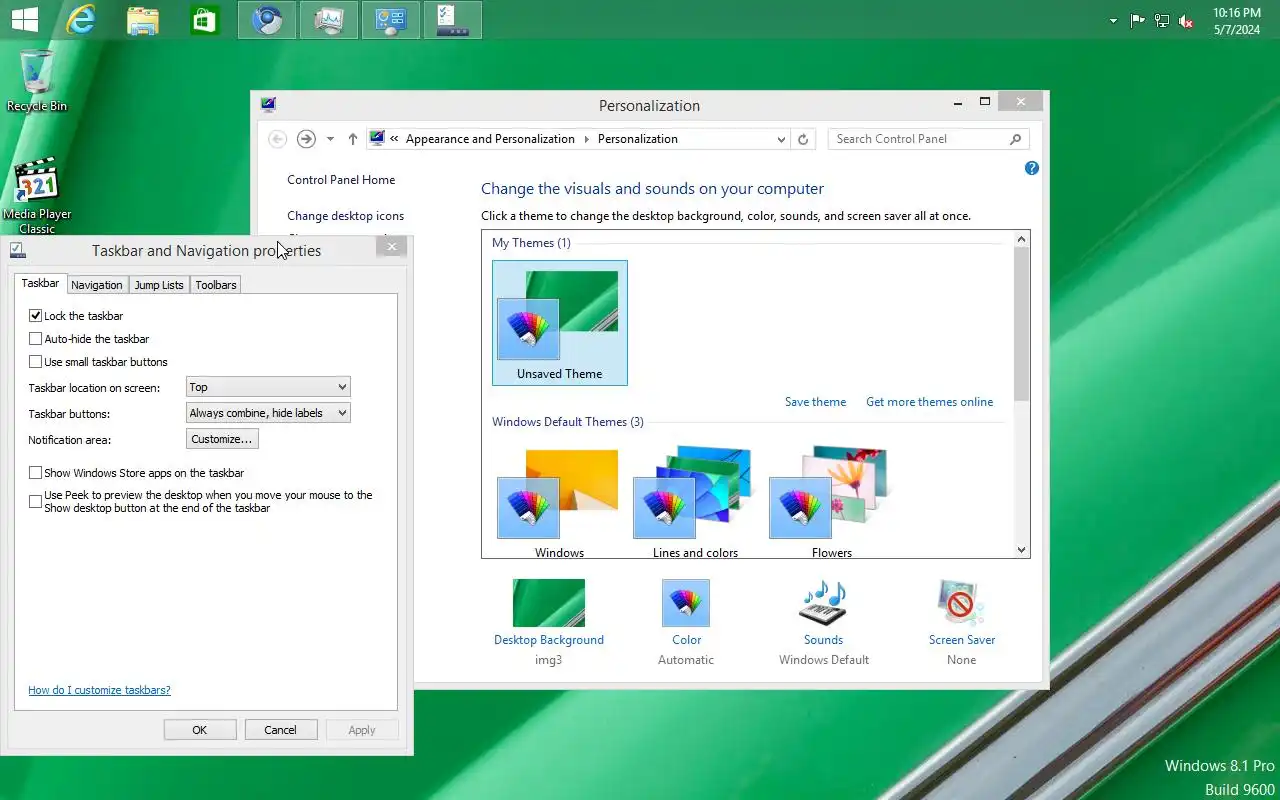Viewport: 1280px width, 800px height.
Task: Refresh the Personalization address bar
Action: coord(803,139)
